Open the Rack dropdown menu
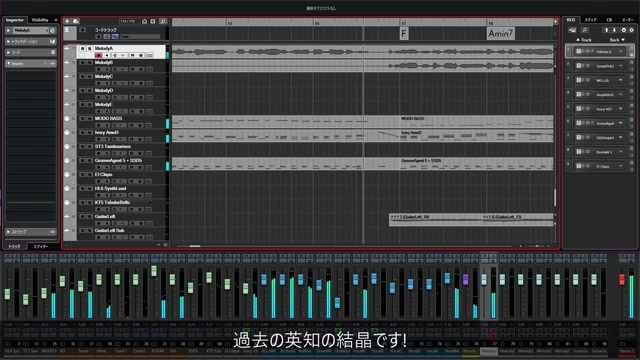The image size is (640, 360). pyautogui.click(x=617, y=40)
